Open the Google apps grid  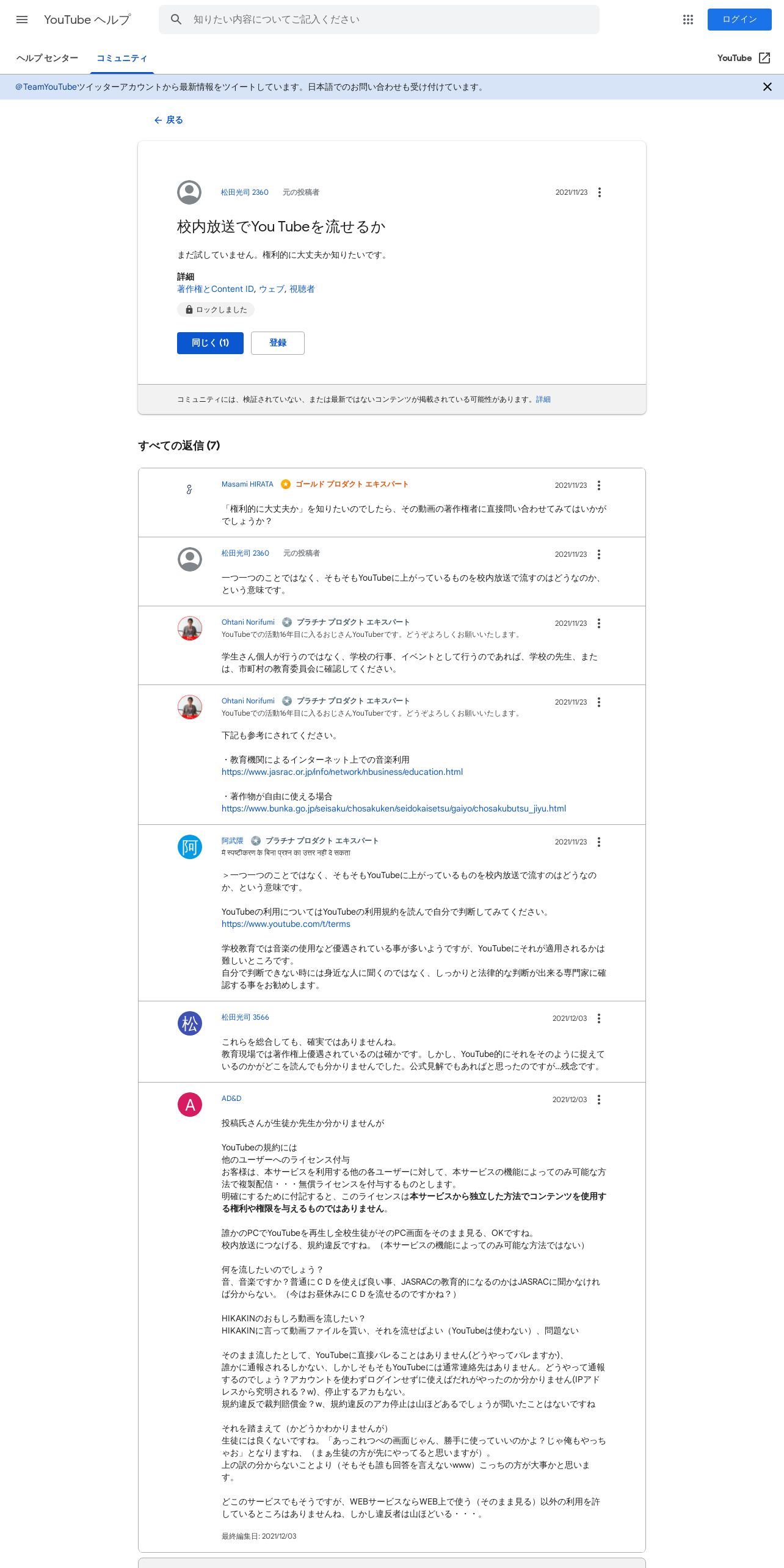pyautogui.click(x=688, y=20)
